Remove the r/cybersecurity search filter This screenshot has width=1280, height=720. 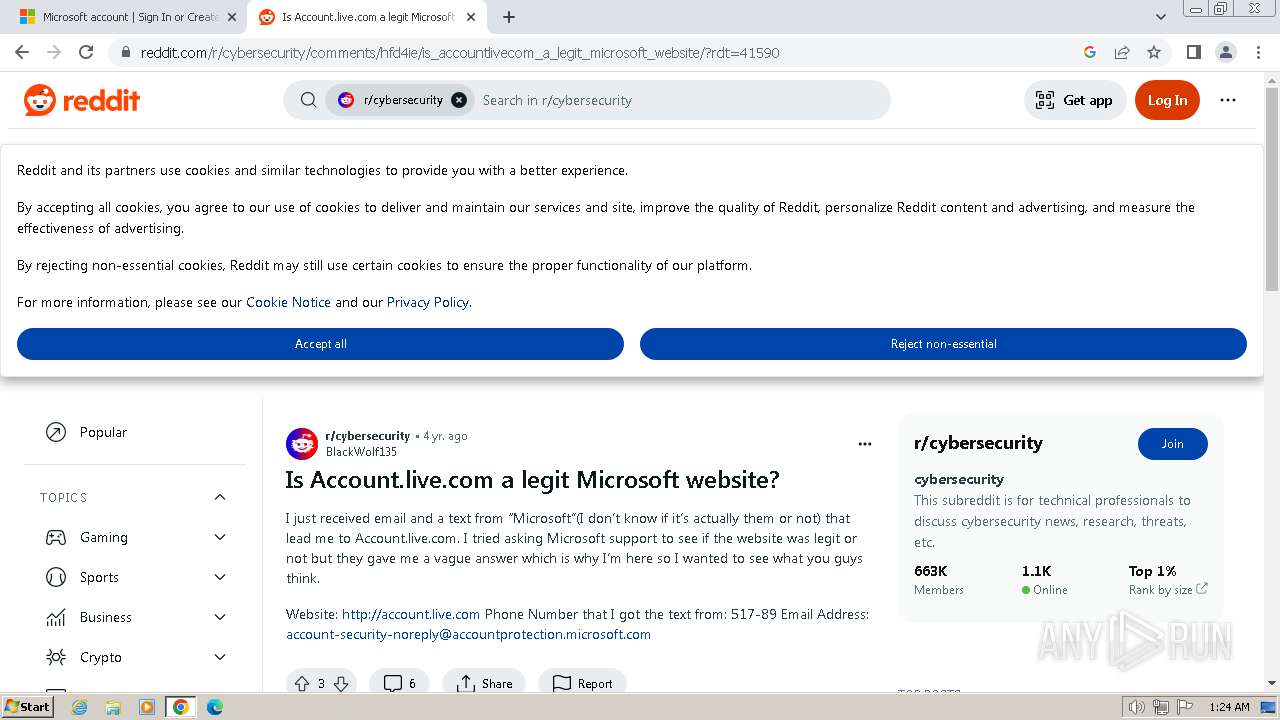point(458,100)
